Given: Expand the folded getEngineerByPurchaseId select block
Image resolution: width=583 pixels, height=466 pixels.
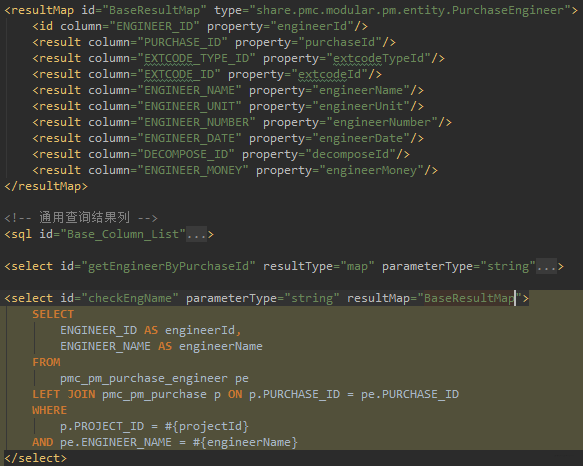Looking at the screenshot, I should click(x=546, y=266).
